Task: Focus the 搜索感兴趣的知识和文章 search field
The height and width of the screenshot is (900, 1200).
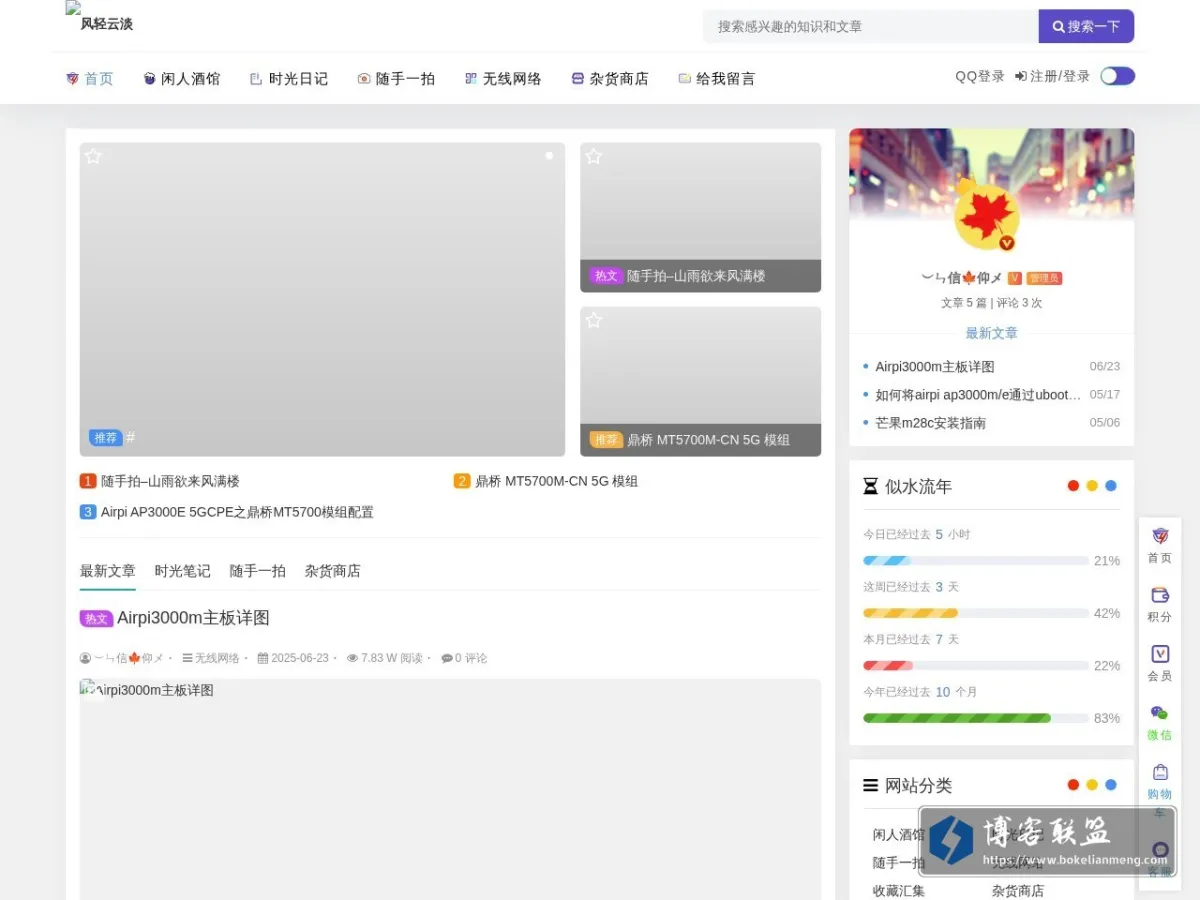Action: click(871, 26)
